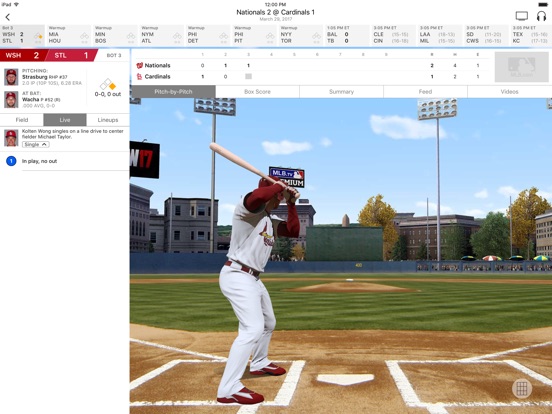
Task: Select the Field tab
Action: pyautogui.click(x=22, y=120)
